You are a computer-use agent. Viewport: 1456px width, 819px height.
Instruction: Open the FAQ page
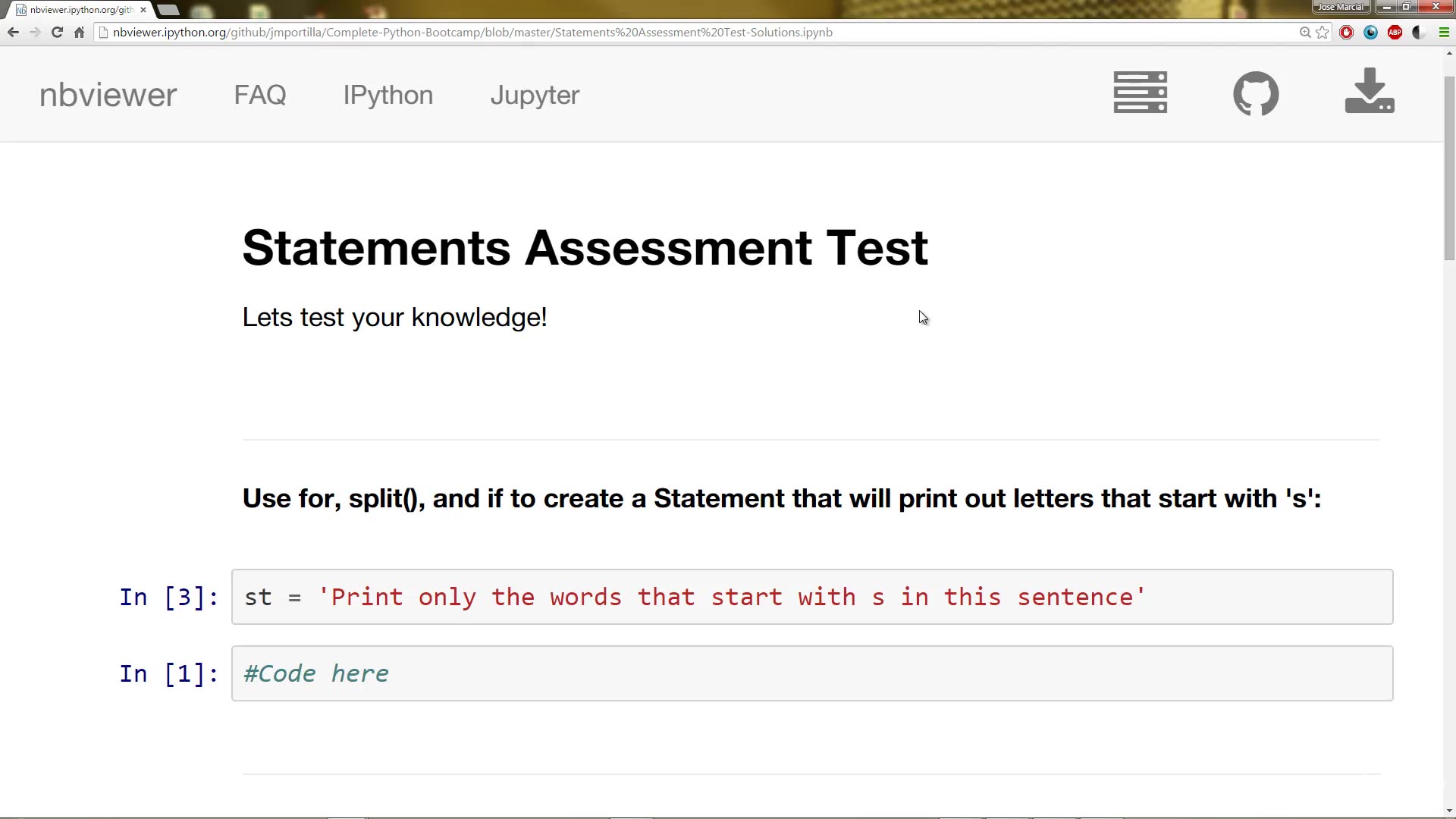click(259, 95)
